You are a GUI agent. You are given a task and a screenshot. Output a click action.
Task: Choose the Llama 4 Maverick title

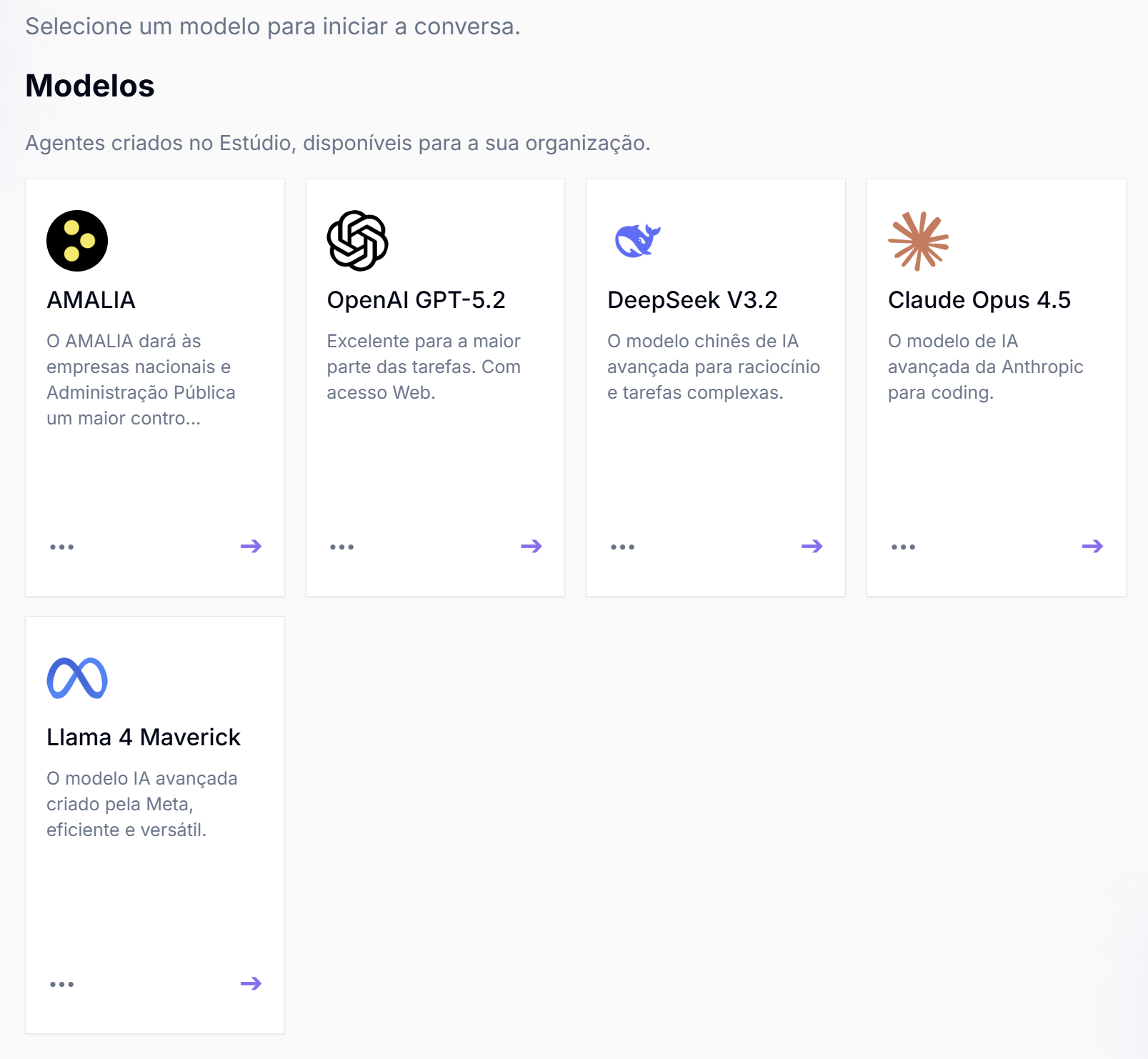coord(144,737)
